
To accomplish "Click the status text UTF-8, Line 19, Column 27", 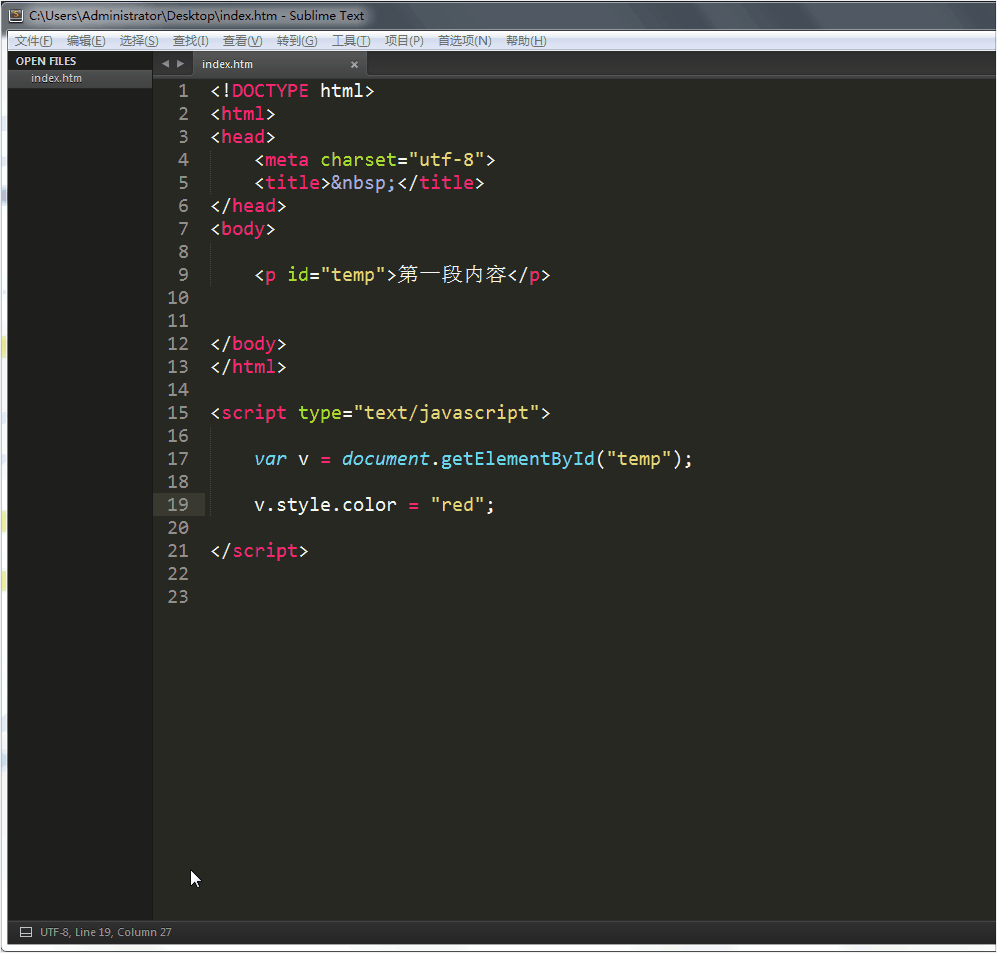I will 106,932.
